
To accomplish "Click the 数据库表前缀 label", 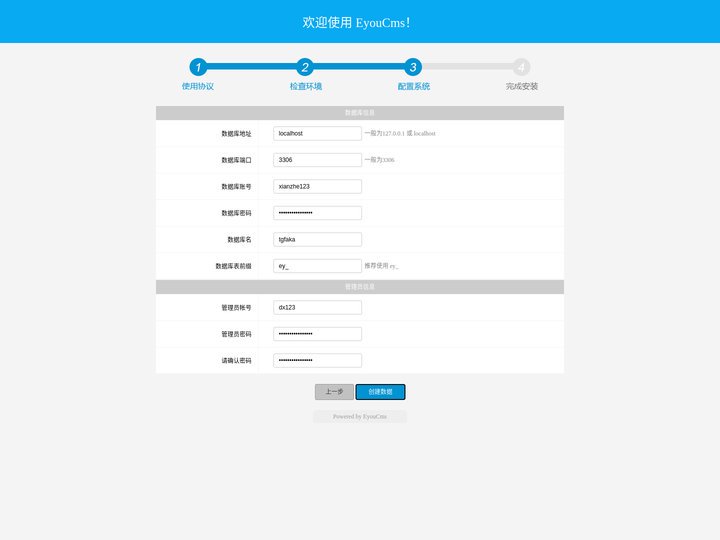I will coord(233,266).
